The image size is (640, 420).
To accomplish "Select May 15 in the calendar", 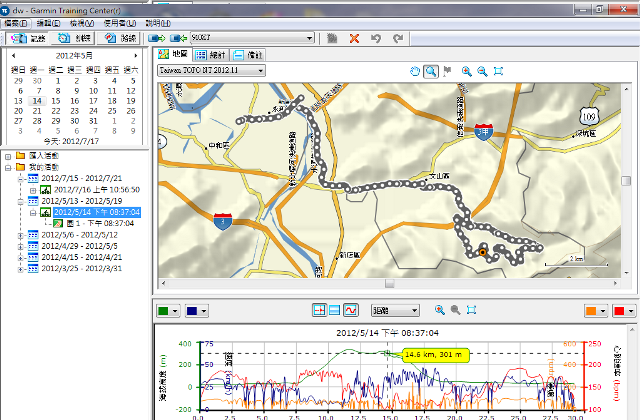I will pyautogui.click(x=56, y=101).
